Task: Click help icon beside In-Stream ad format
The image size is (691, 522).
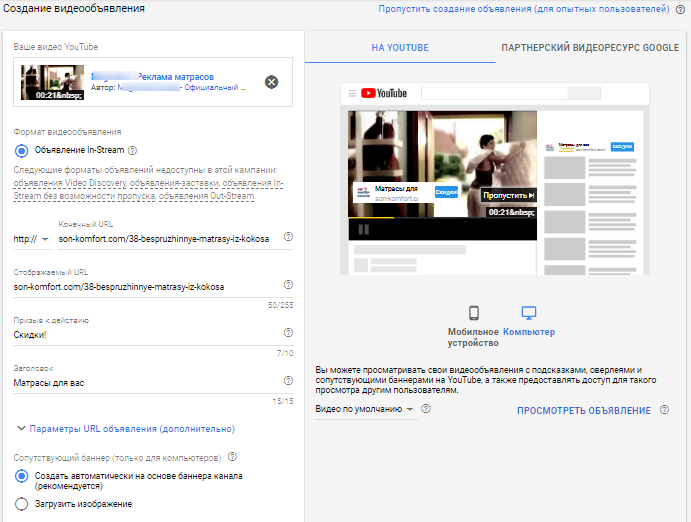Action: [x=133, y=150]
